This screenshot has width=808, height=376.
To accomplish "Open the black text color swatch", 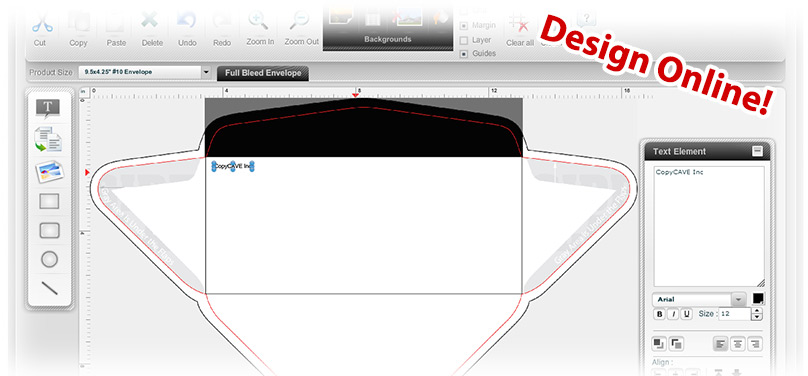I will tap(759, 299).
